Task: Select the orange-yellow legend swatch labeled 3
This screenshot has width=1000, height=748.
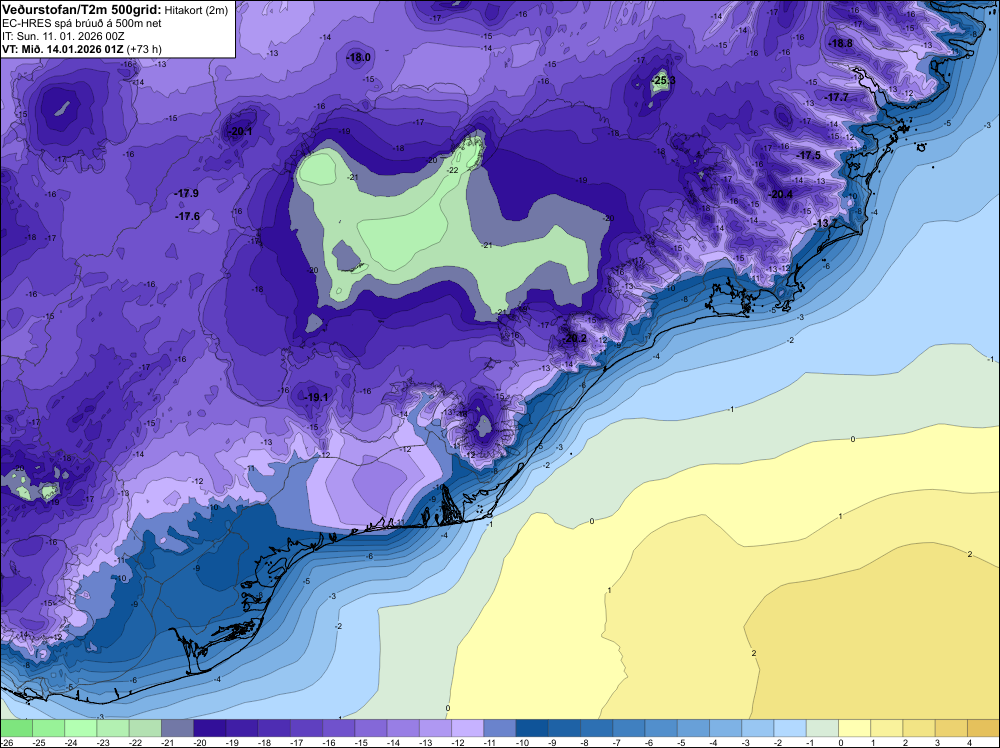Action: pyautogui.click(x=951, y=728)
